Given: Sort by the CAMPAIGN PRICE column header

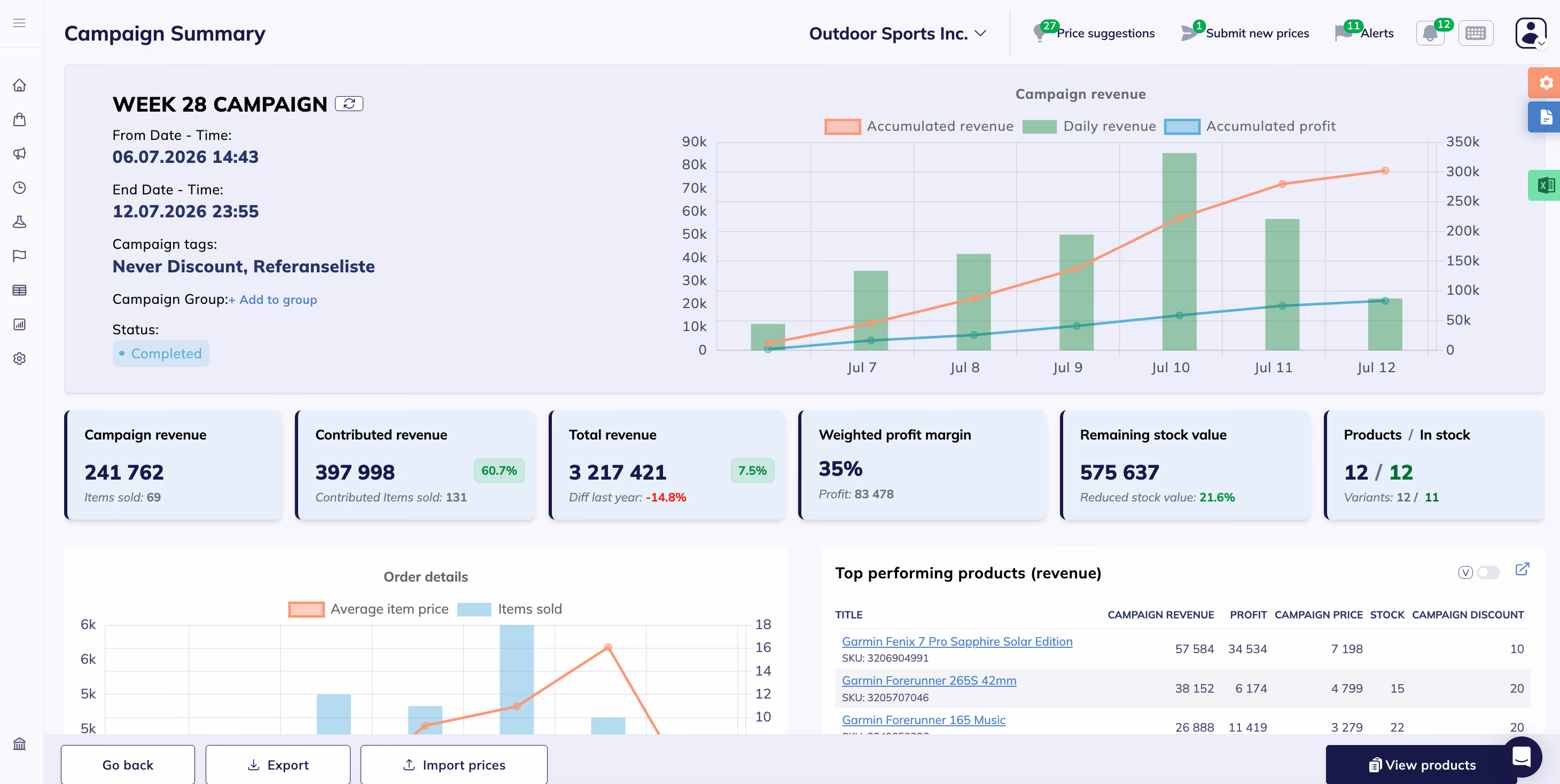Looking at the screenshot, I should (1319, 615).
